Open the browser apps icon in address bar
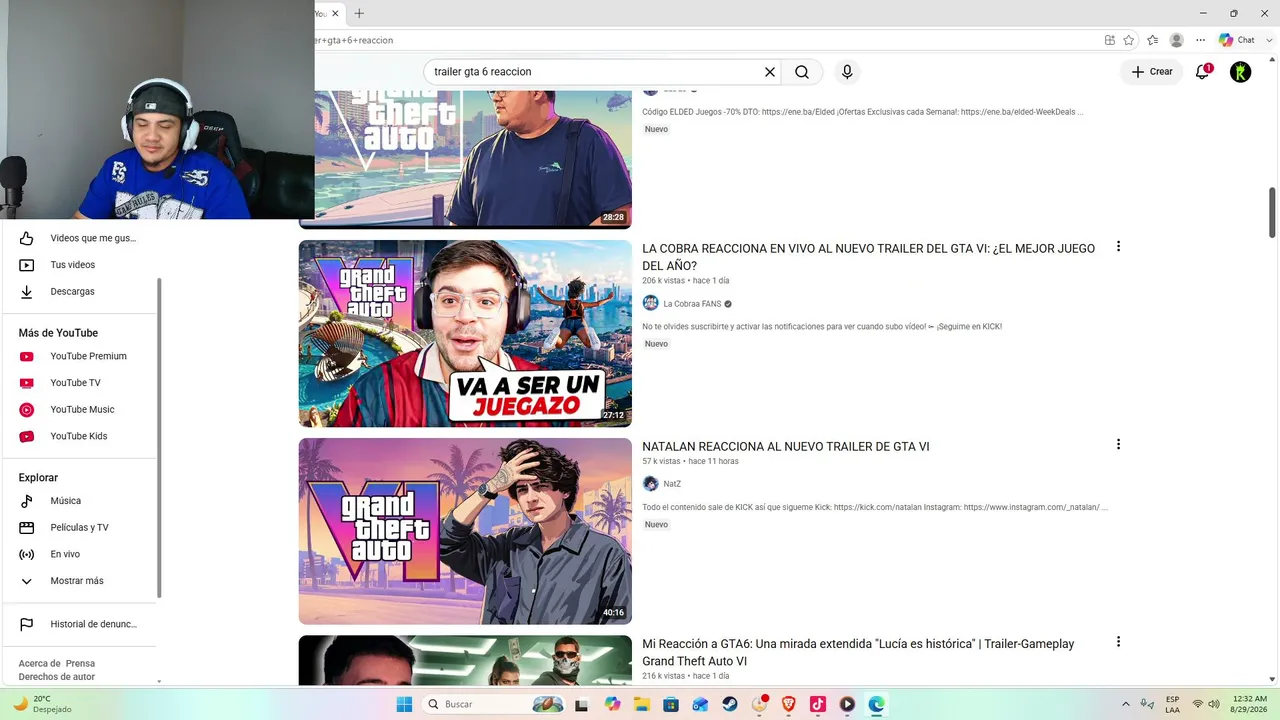1280x720 pixels. point(1110,40)
